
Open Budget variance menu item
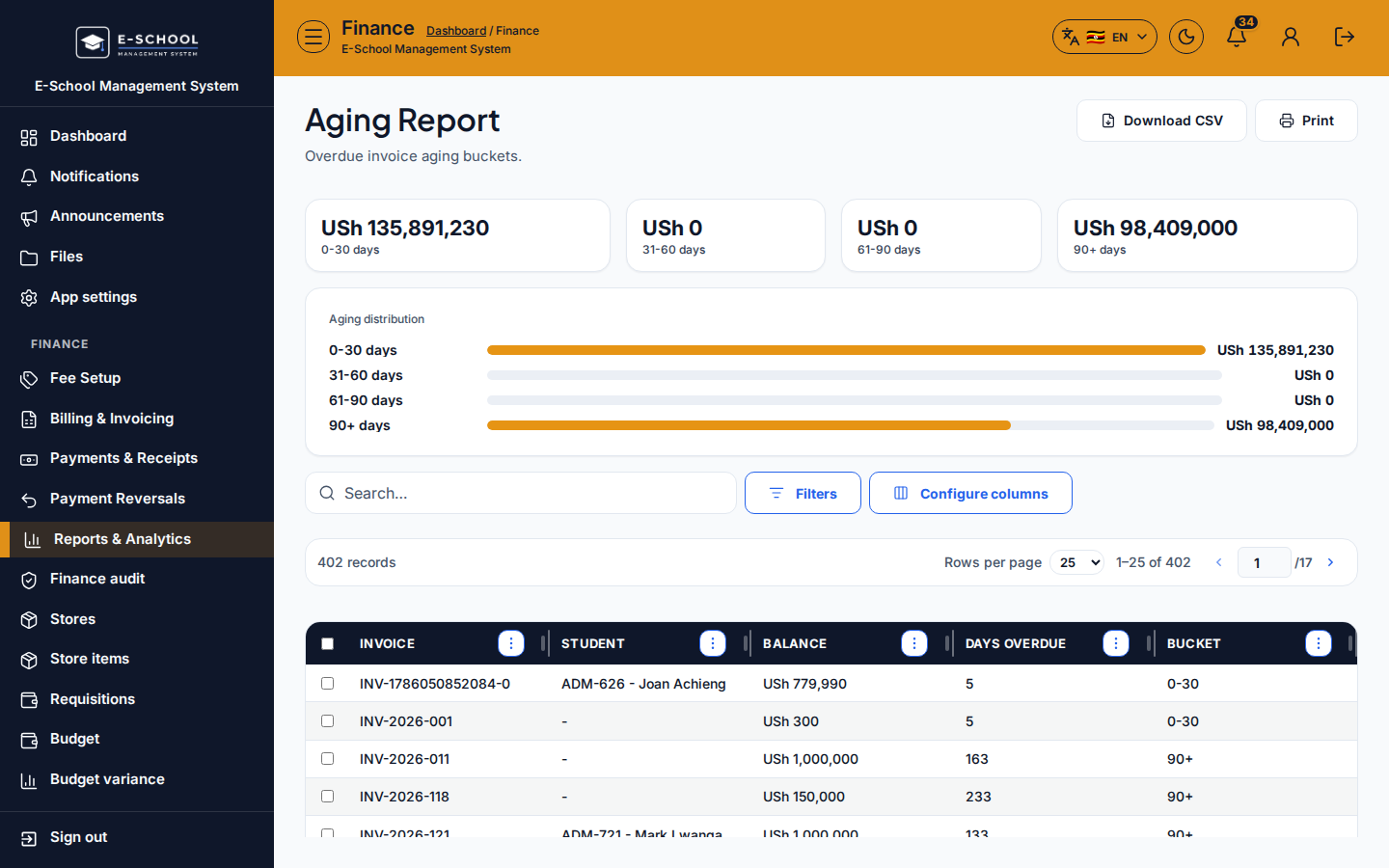[x=137, y=779]
